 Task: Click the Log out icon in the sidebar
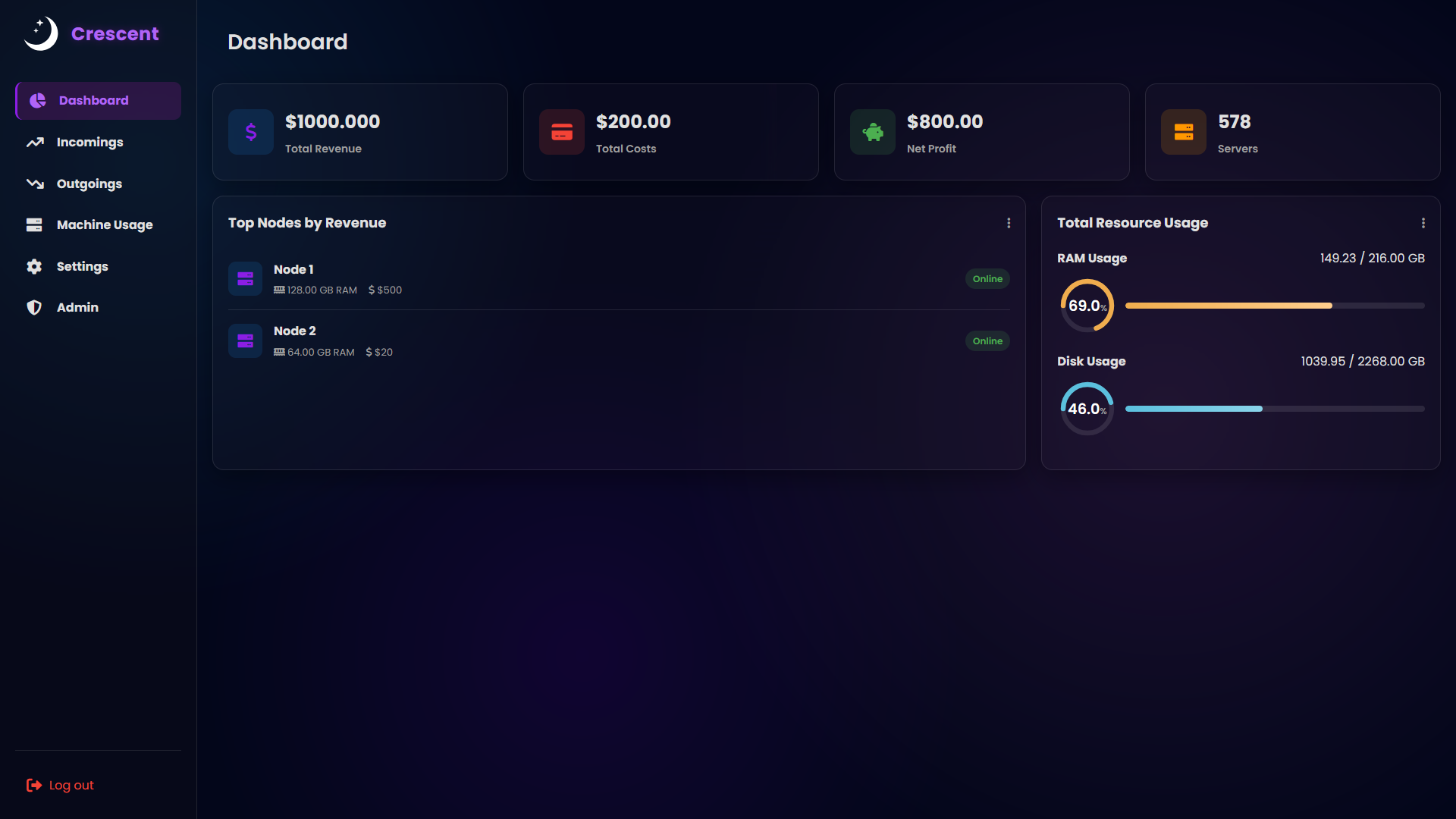coord(34,785)
